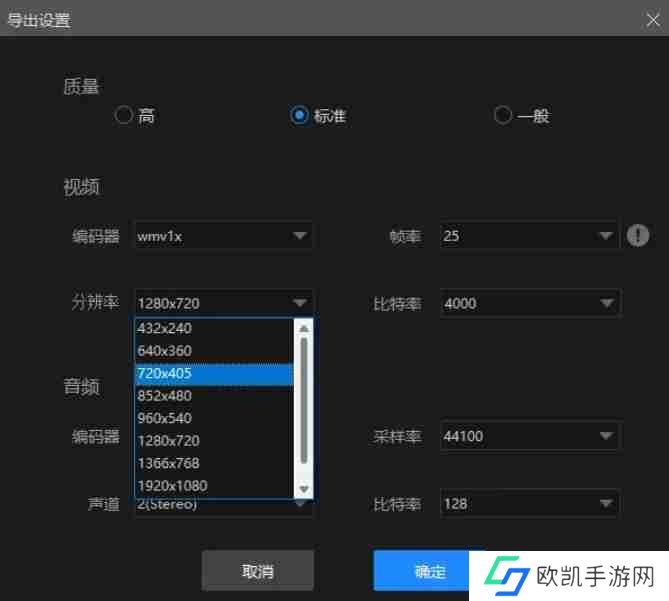Choose 1280x720 in the open list
The image size is (669, 601).
pos(215,441)
